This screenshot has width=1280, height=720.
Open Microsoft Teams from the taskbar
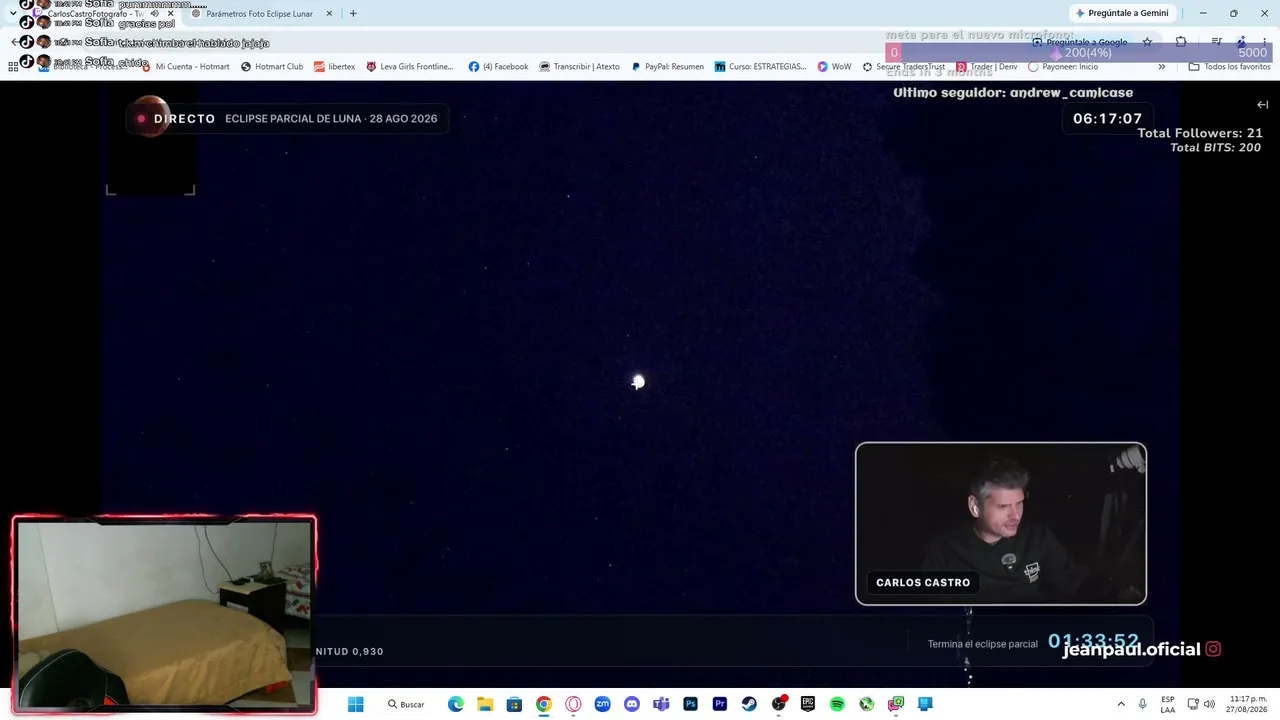click(x=661, y=704)
